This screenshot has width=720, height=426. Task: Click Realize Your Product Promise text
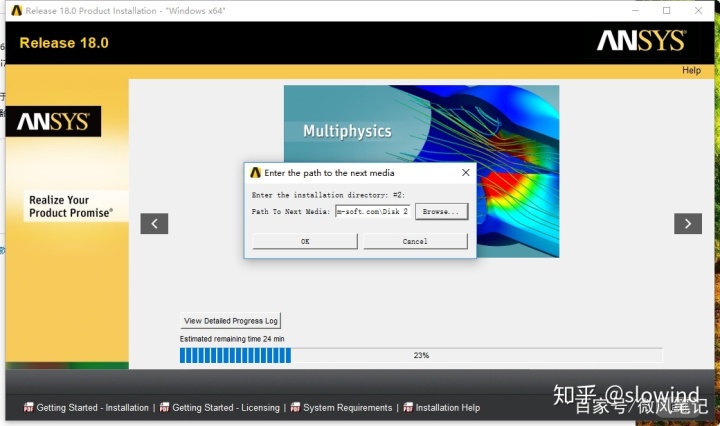point(71,206)
